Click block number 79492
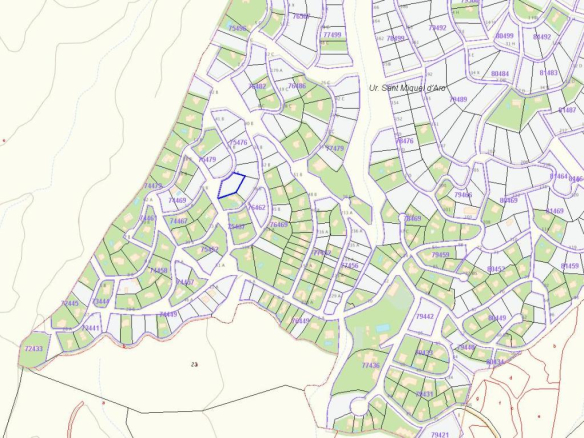584x438 pixels. [x=437, y=28]
